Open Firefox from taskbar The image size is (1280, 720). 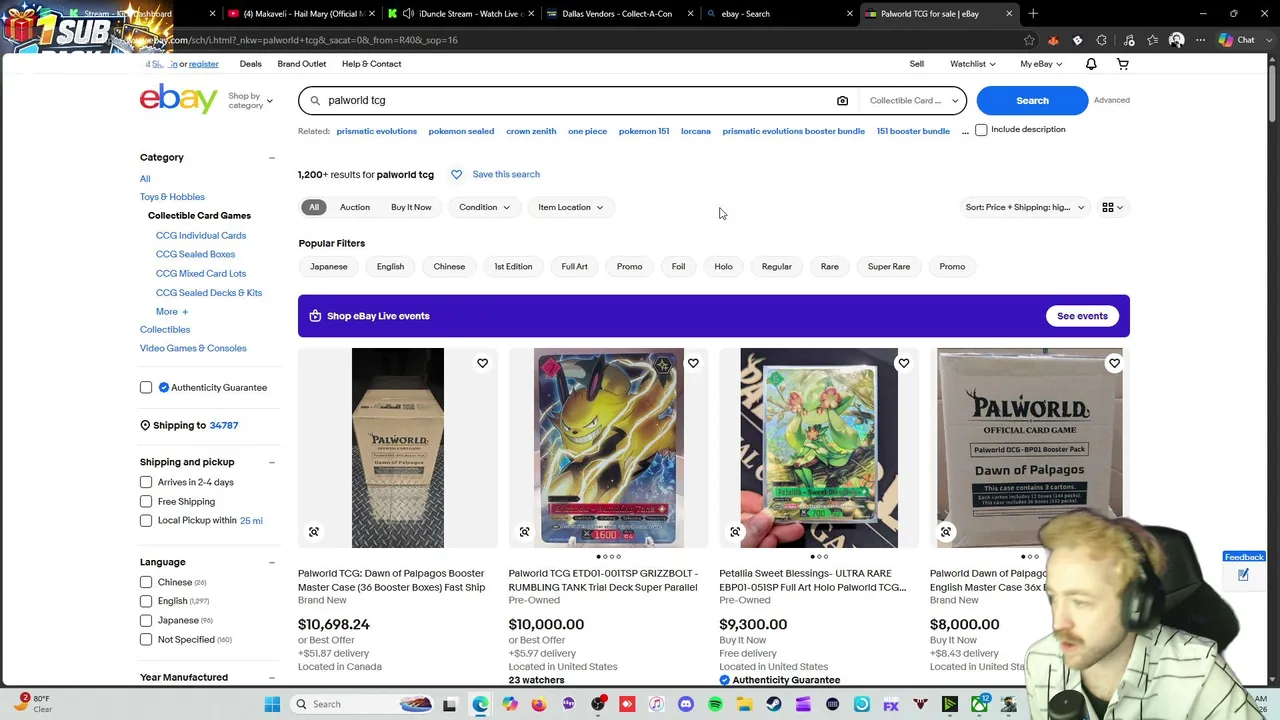539,704
